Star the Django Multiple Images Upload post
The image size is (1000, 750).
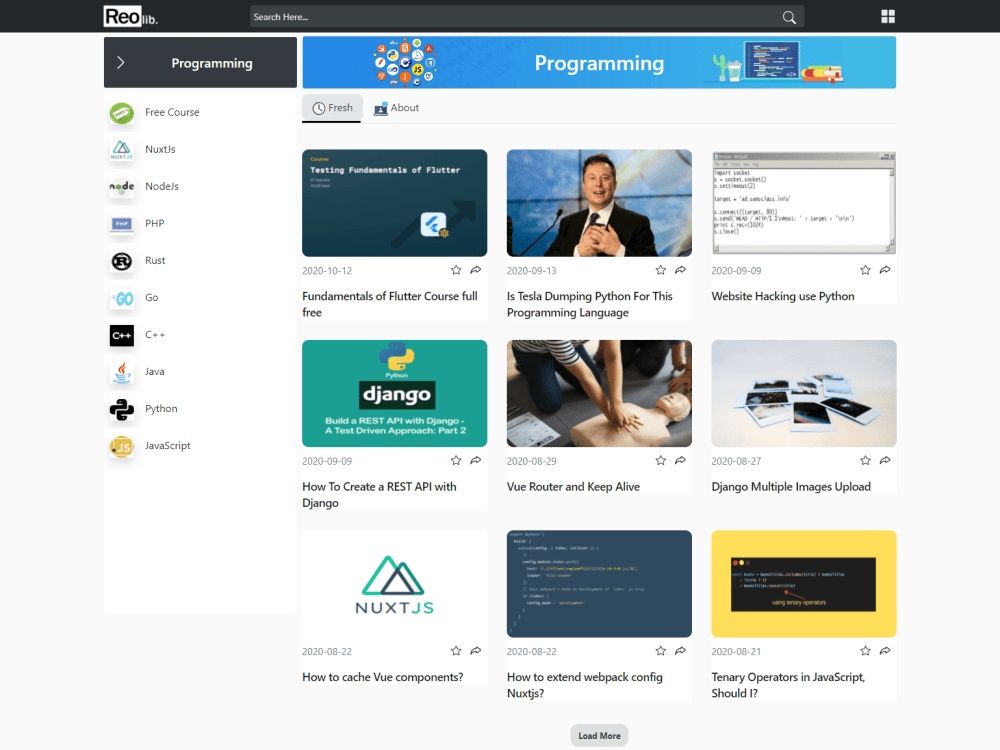pyautogui.click(x=865, y=460)
